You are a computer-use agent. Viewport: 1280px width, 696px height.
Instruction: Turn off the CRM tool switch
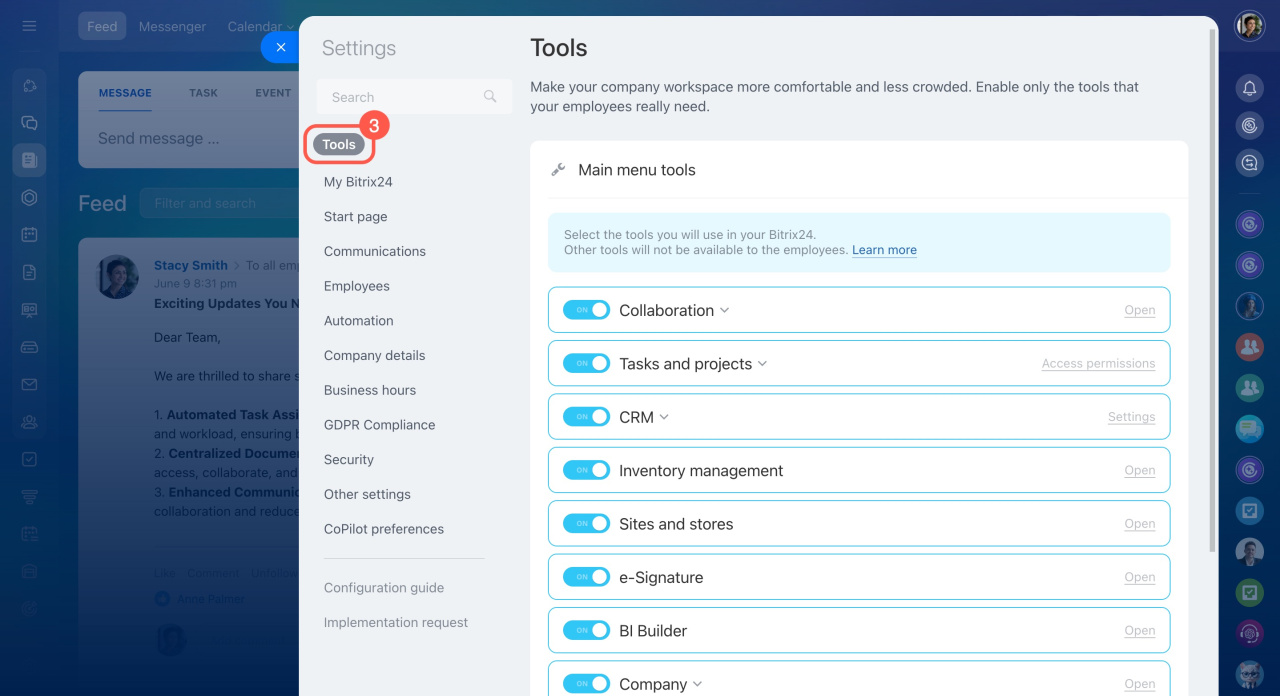tap(586, 417)
